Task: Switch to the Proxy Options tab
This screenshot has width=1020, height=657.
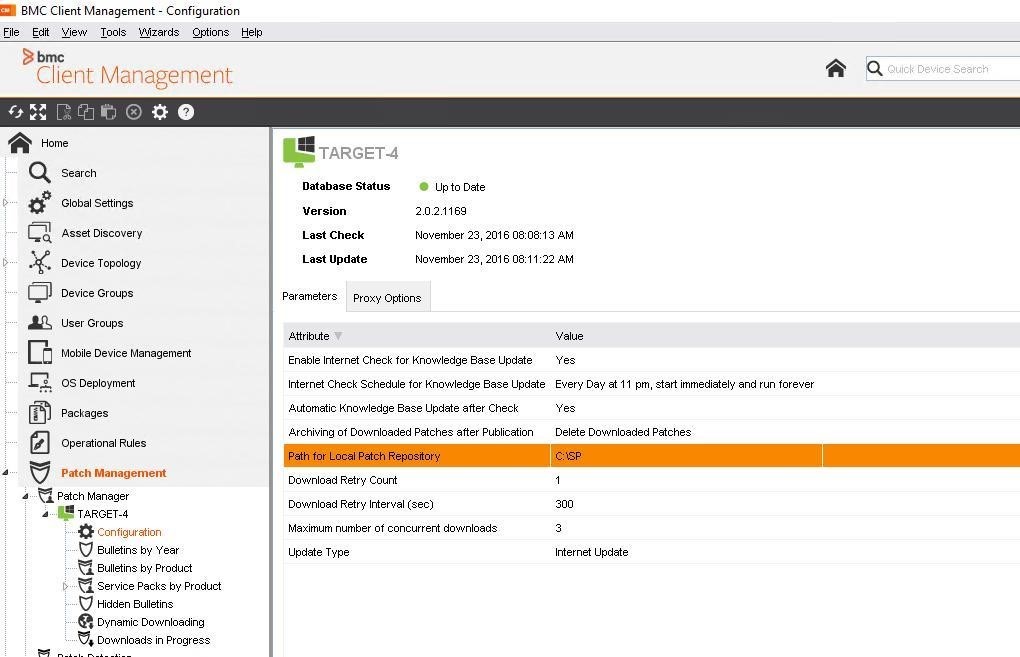Action: (x=387, y=298)
